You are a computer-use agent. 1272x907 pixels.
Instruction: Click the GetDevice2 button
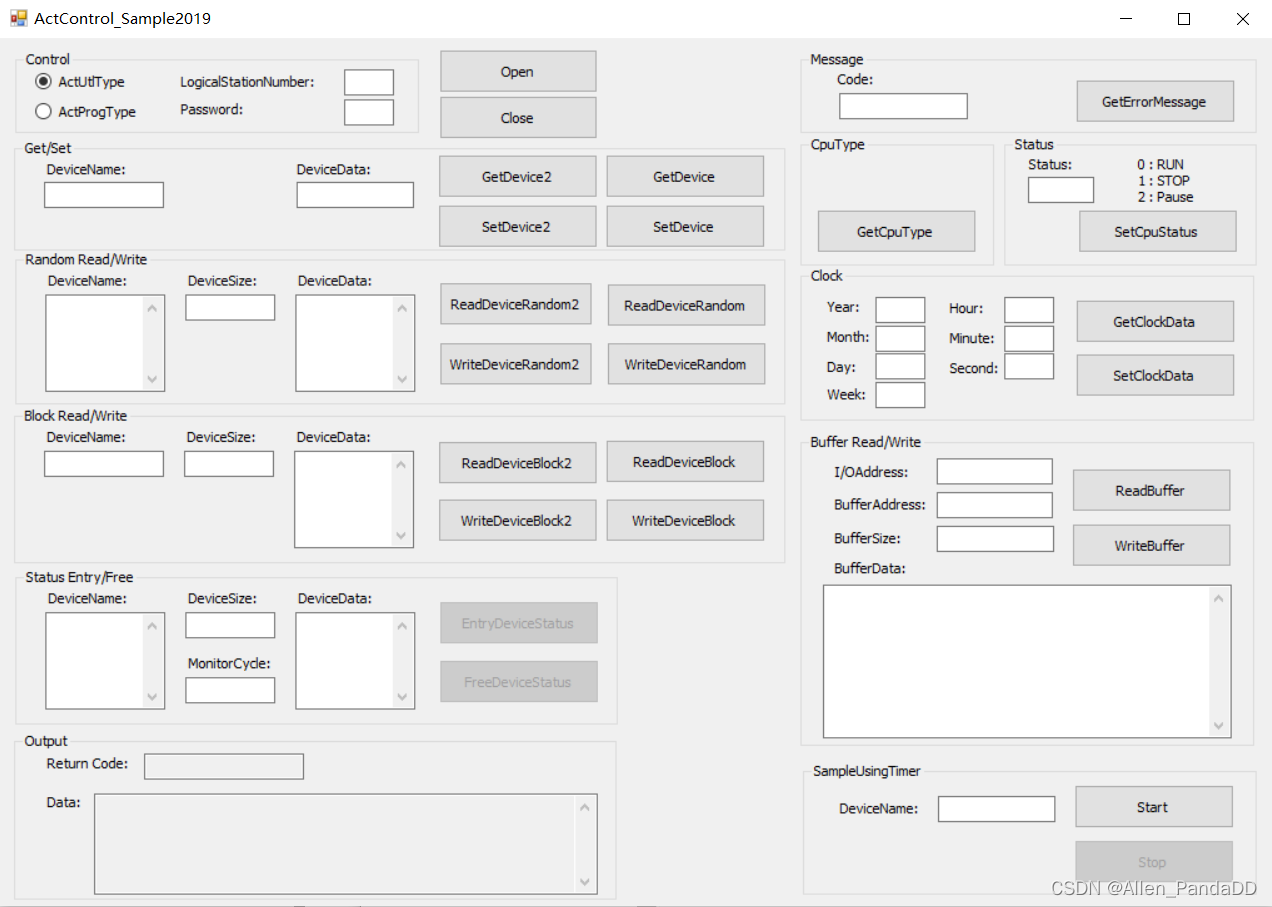click(x=518, y=177)
